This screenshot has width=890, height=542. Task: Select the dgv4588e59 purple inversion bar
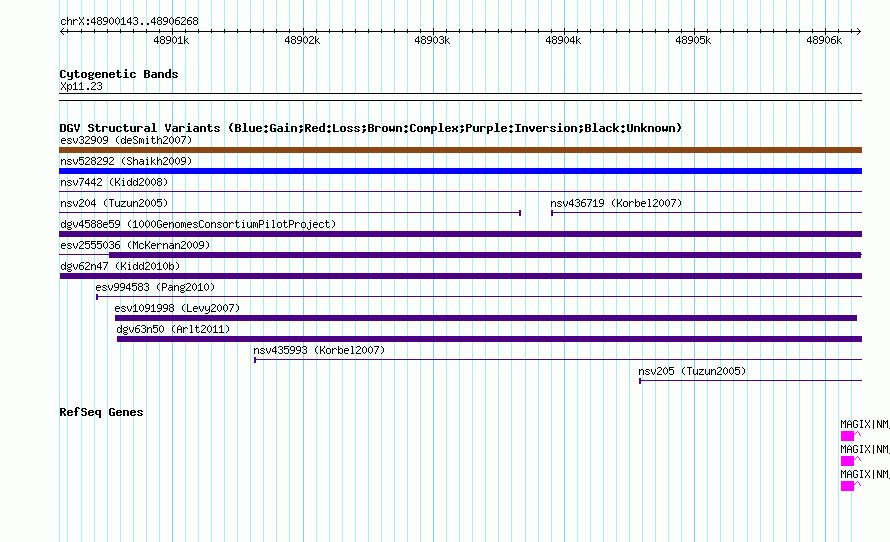tap(460, 234)
